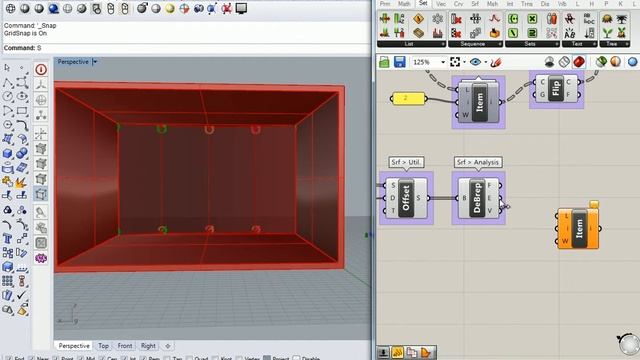
Task: Click the red curve icon in Sequence panel
Action: tap(494, 19)
